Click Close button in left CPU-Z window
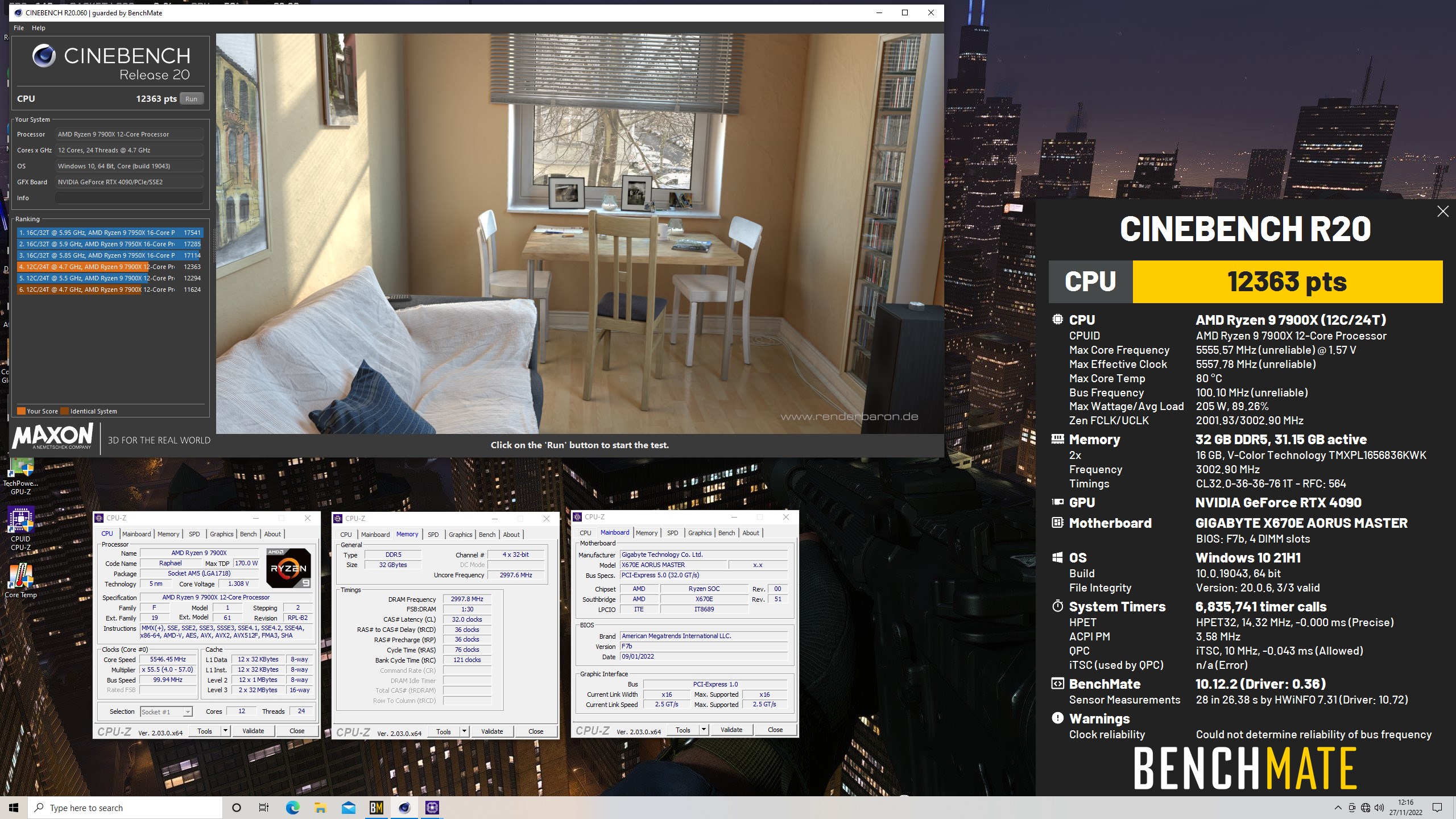Viewport: 1456px width, 819px height. pos(297,731)
